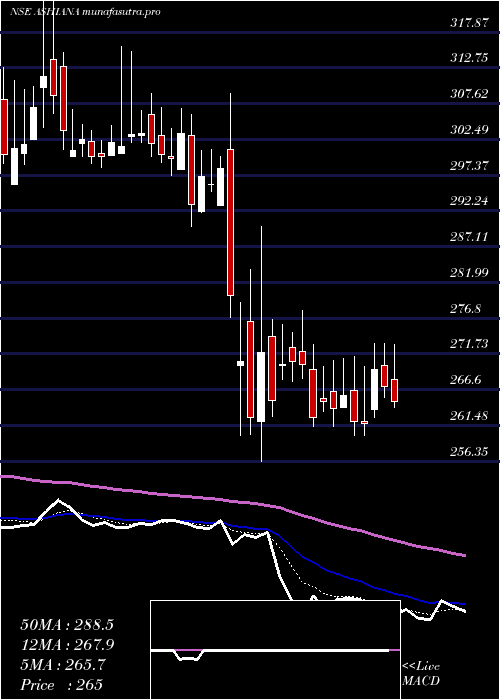Click the MACD inset panel

(x=275, y=650)
